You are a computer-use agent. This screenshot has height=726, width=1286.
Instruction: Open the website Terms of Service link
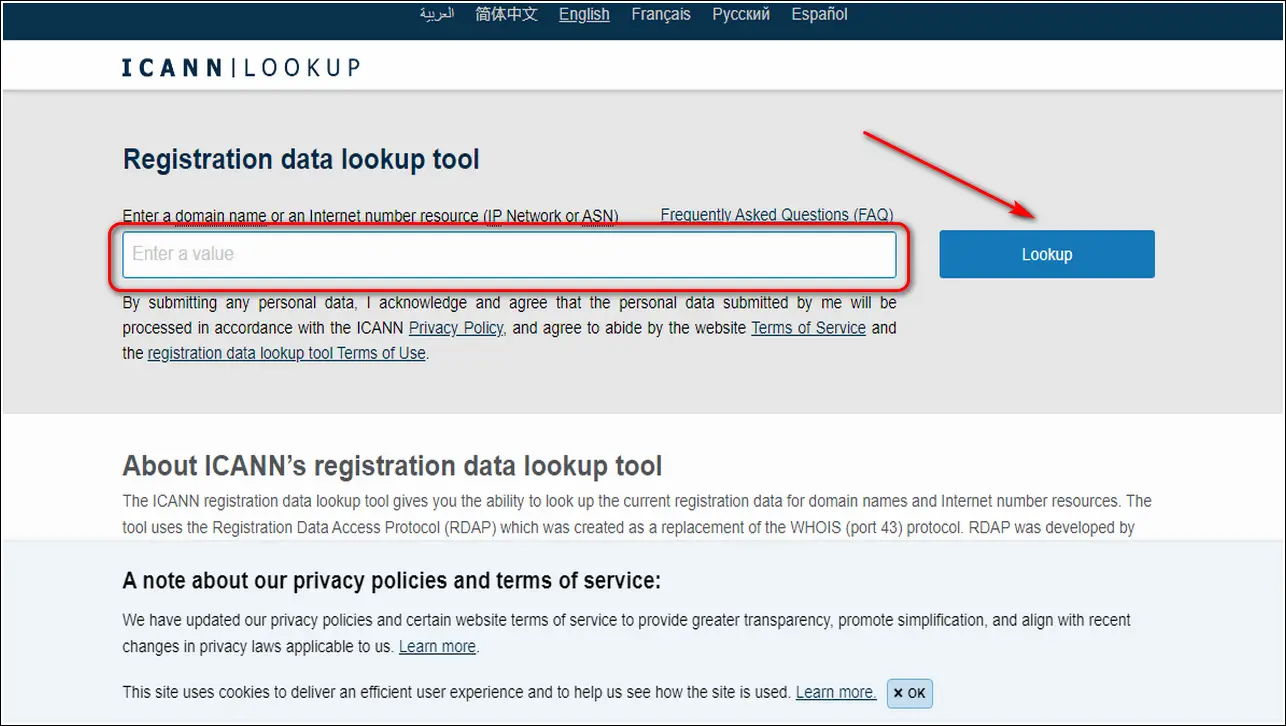808,328
